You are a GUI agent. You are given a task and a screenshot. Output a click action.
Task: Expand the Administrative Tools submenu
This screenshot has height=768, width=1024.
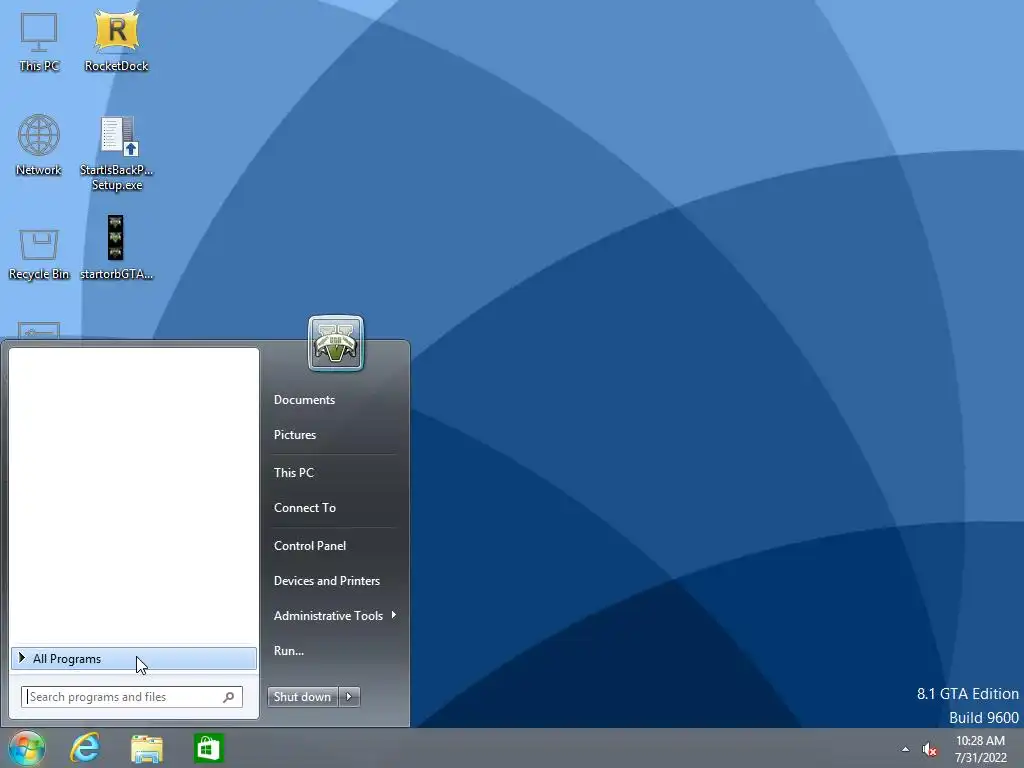pyautogui.click(x=335, y=616)
